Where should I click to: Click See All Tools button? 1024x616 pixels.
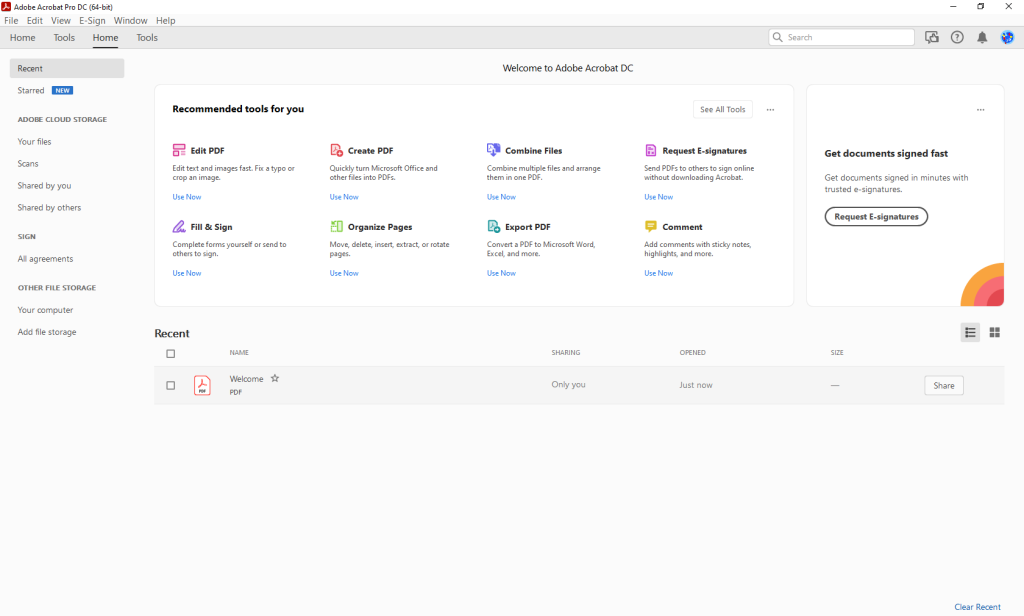point(722,109)
